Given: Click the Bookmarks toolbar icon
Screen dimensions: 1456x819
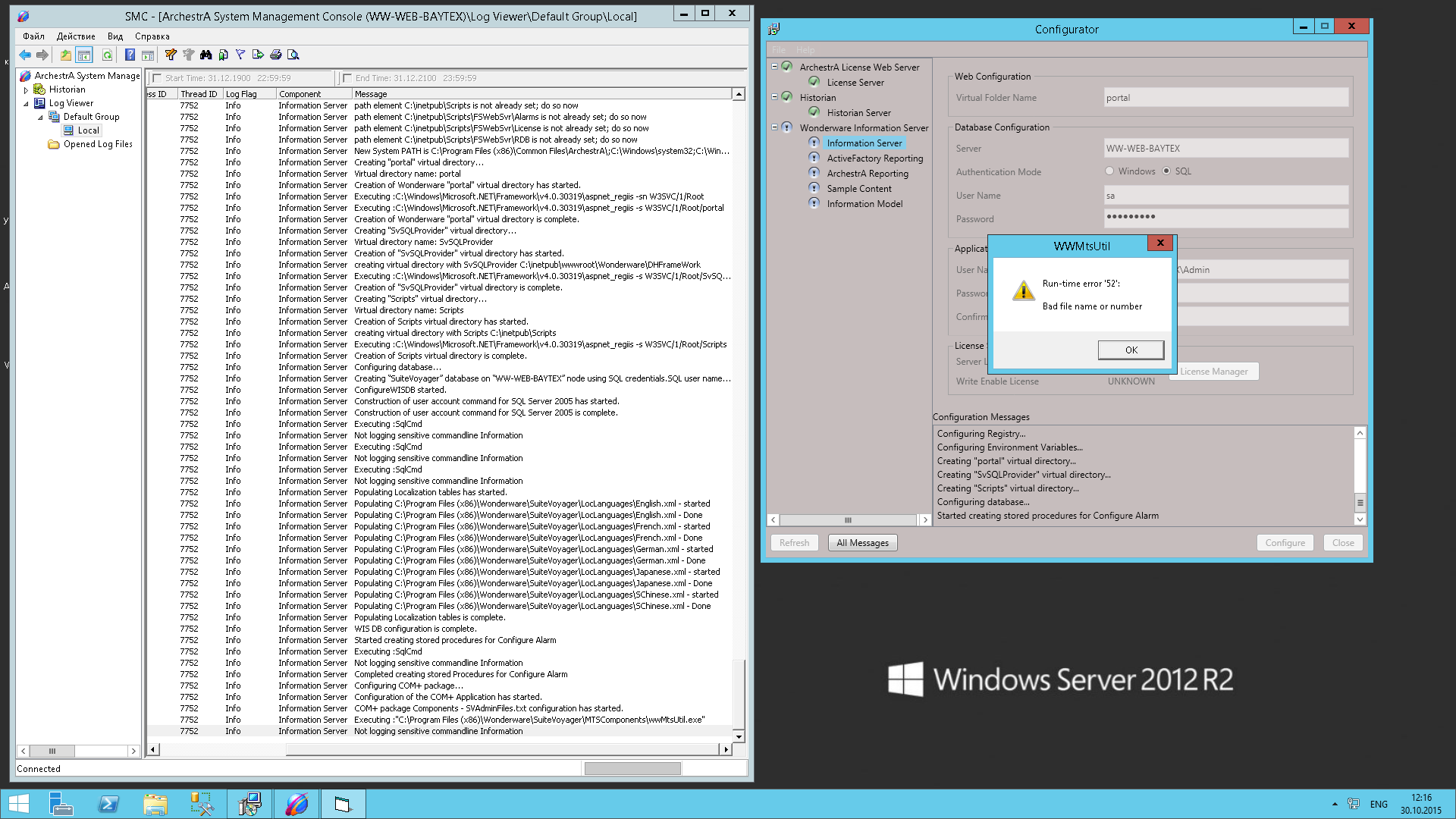Looking at the screenshot, I should [223, 55].
